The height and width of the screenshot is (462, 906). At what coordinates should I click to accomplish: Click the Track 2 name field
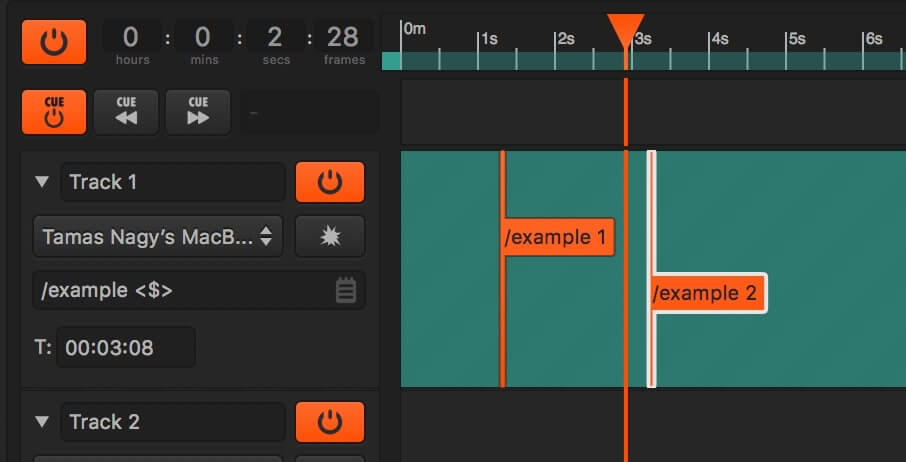[173, 422]
